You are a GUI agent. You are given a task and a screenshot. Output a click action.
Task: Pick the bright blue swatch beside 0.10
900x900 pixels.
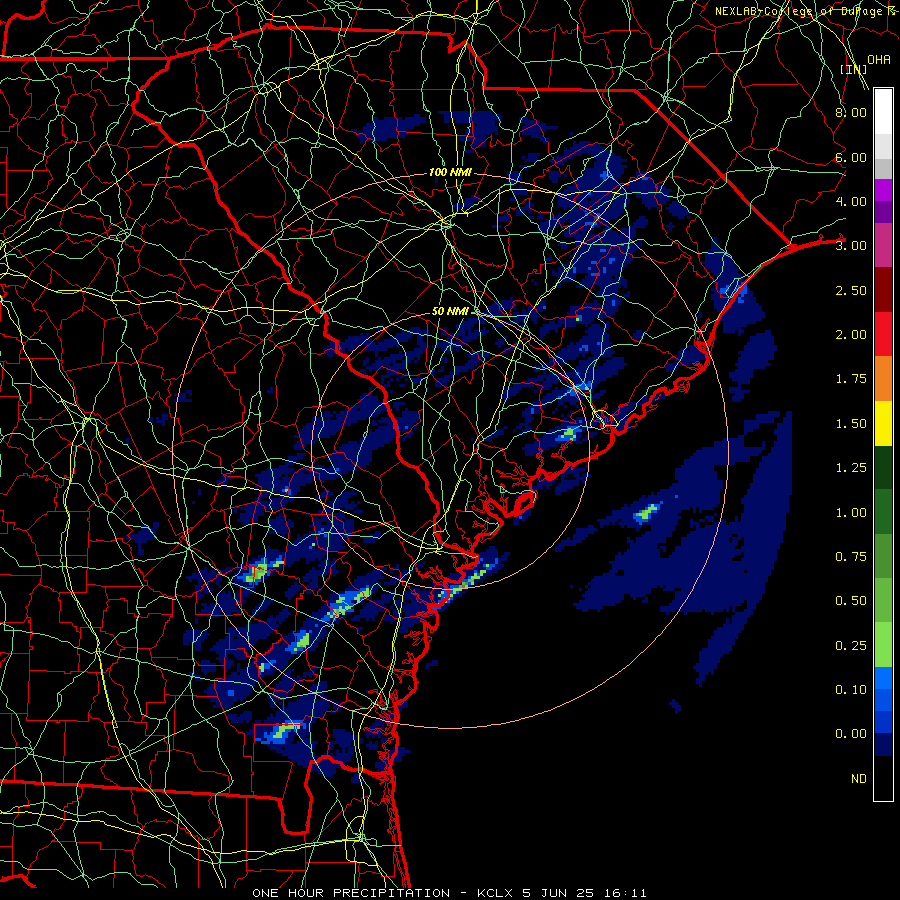point(883,678)
